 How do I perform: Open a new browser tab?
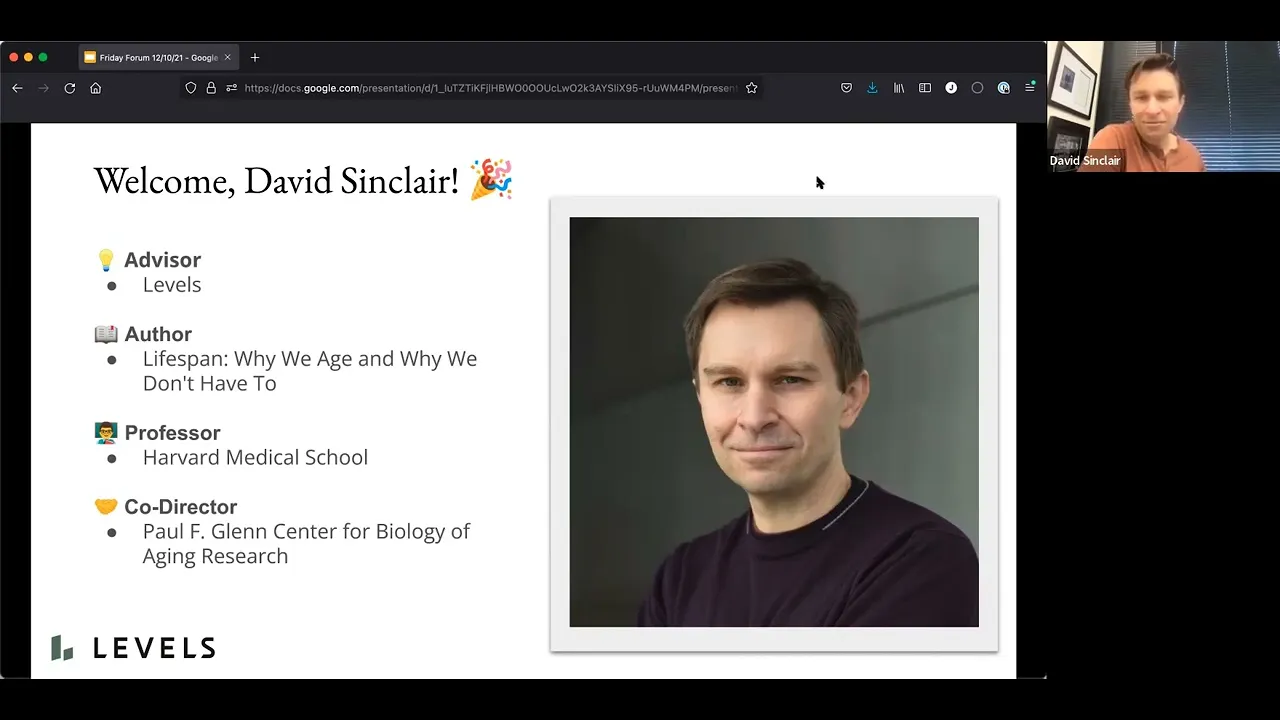coord(255,58)
